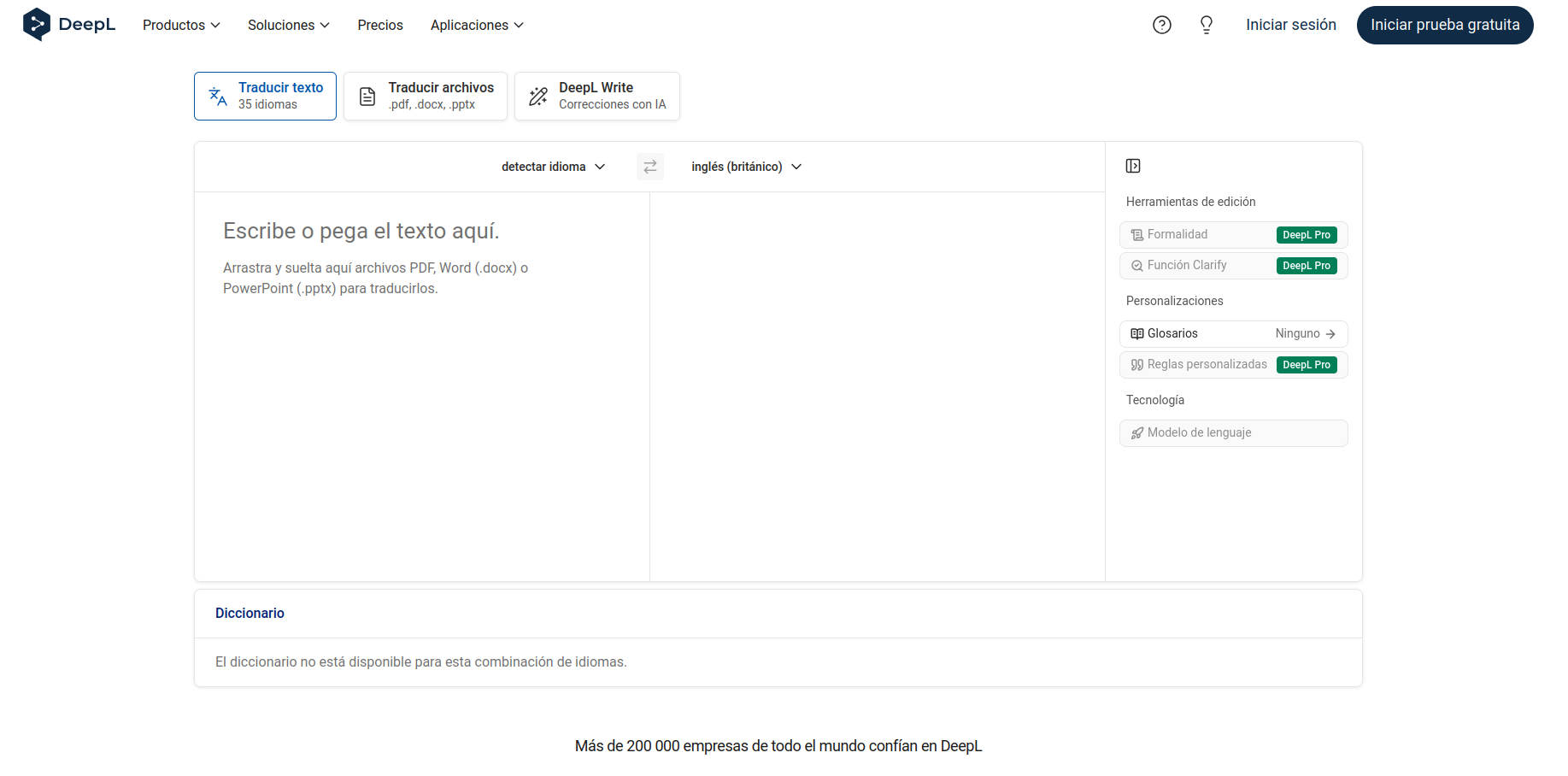This screenshot has width=1568, height=776.
Task: Open the help question mark icon
Action: click(1161, 25)
